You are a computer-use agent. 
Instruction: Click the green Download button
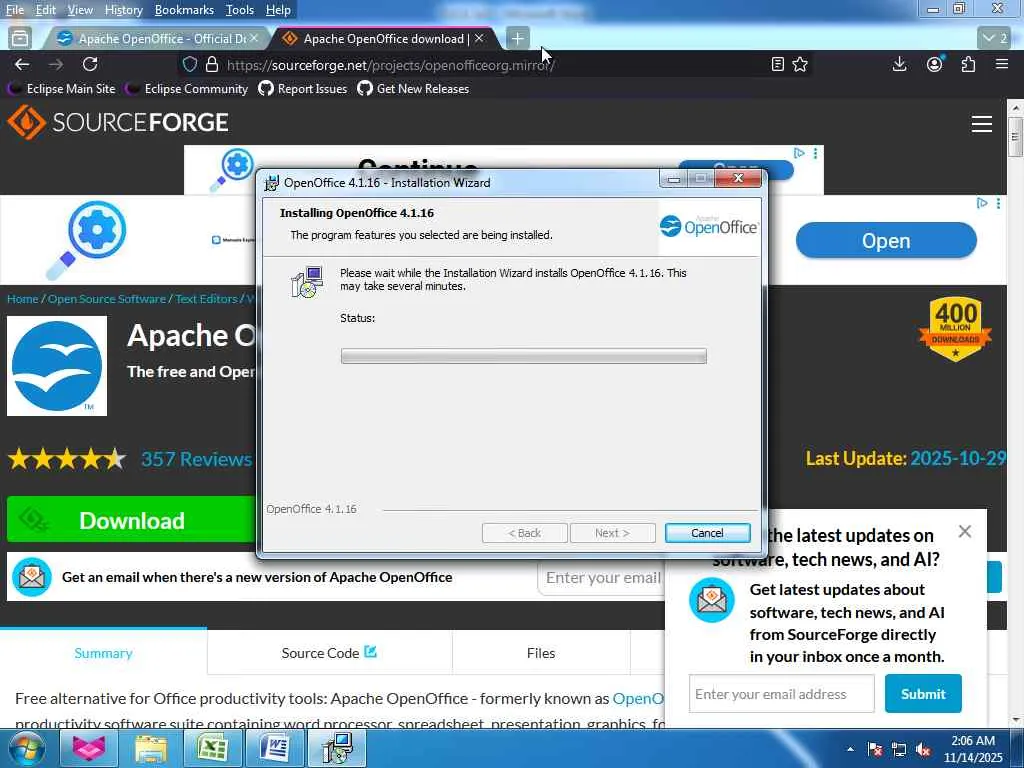[x=131, y=520]
